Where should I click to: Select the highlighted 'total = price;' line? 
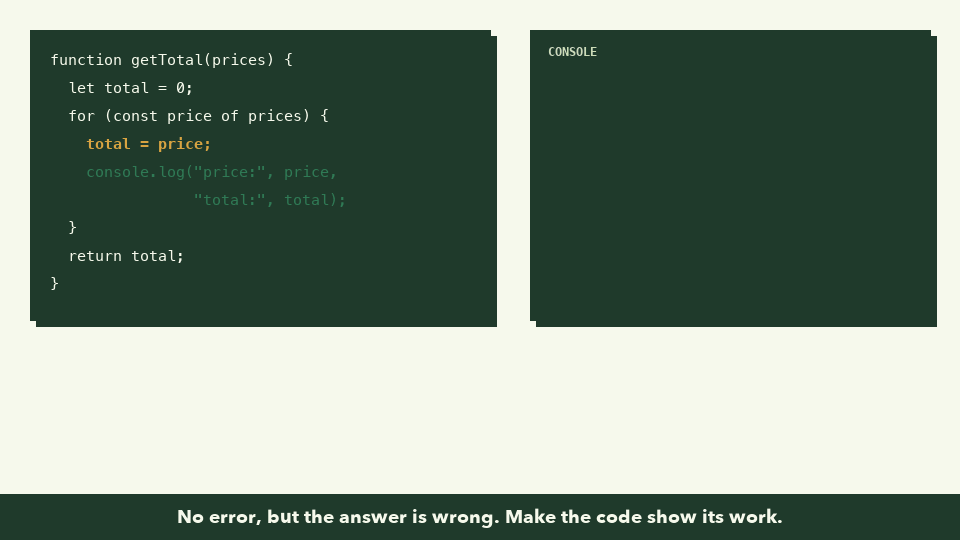[149, 144]
